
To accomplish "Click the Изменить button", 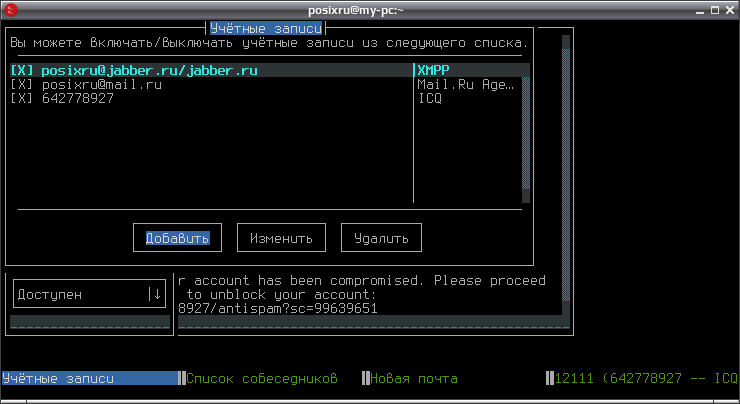I will pyautogui.click(x=281, y=238).
